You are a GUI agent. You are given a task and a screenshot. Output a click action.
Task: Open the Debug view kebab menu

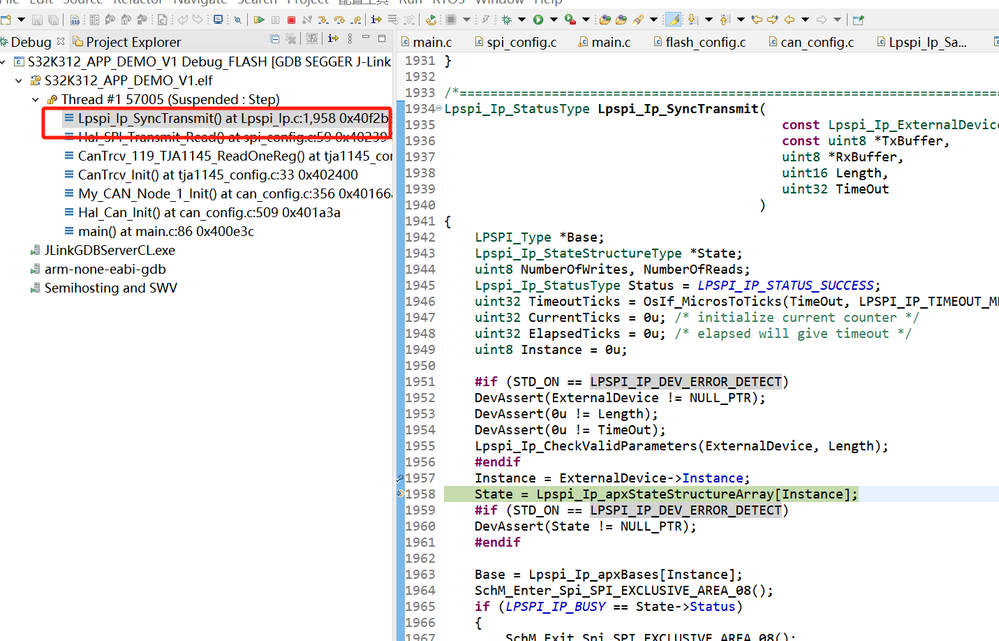tap(350, 40)
